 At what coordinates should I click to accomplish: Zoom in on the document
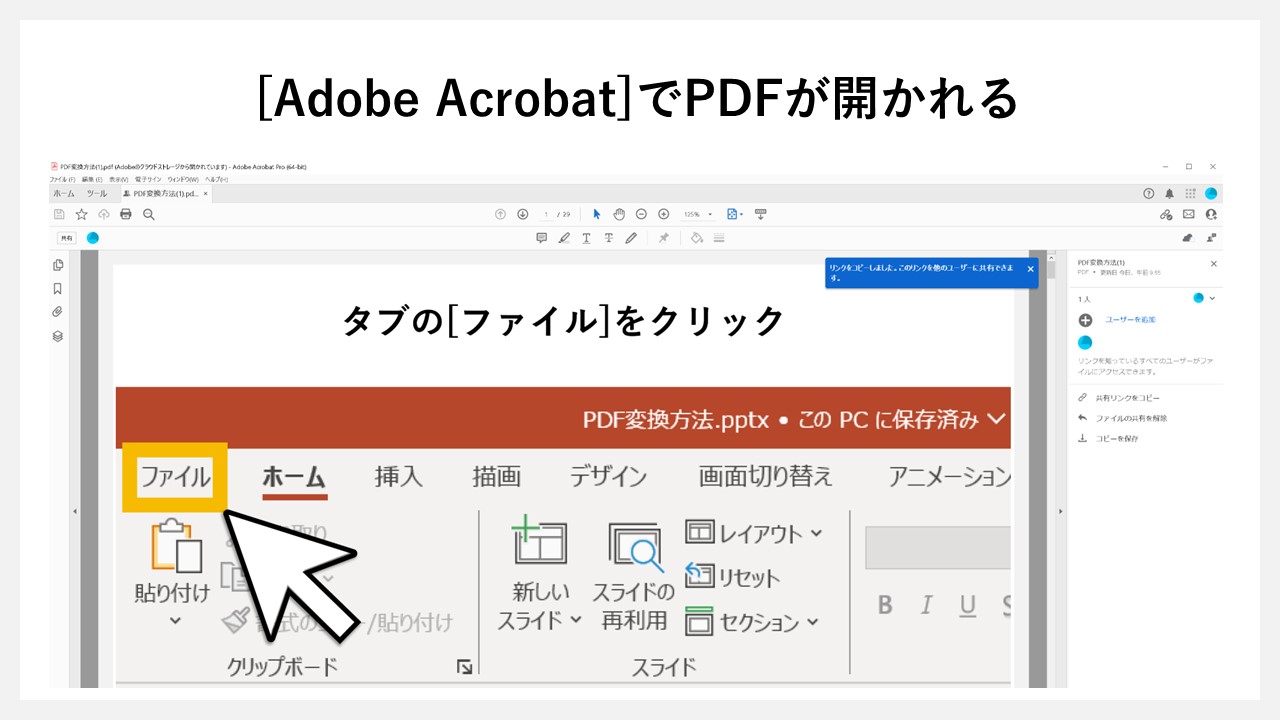click(663, 214)
